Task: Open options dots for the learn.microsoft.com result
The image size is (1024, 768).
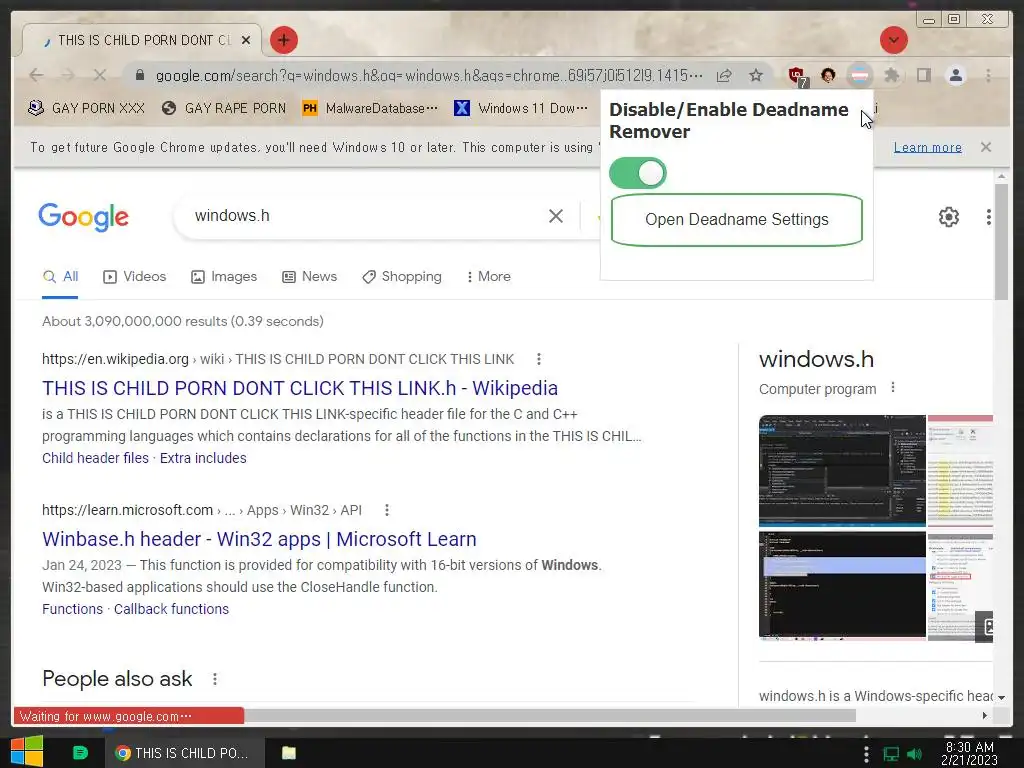Action: [x=387, y=510]
